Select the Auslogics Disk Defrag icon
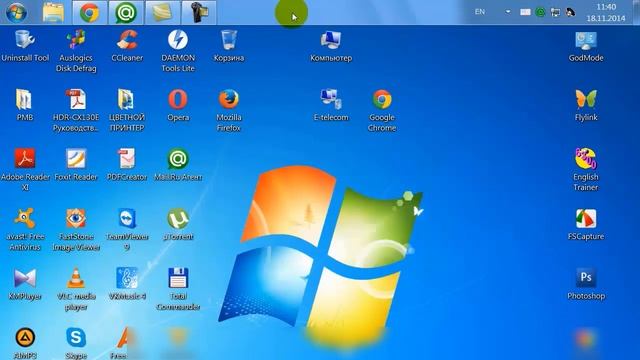 tap(76, 51)
